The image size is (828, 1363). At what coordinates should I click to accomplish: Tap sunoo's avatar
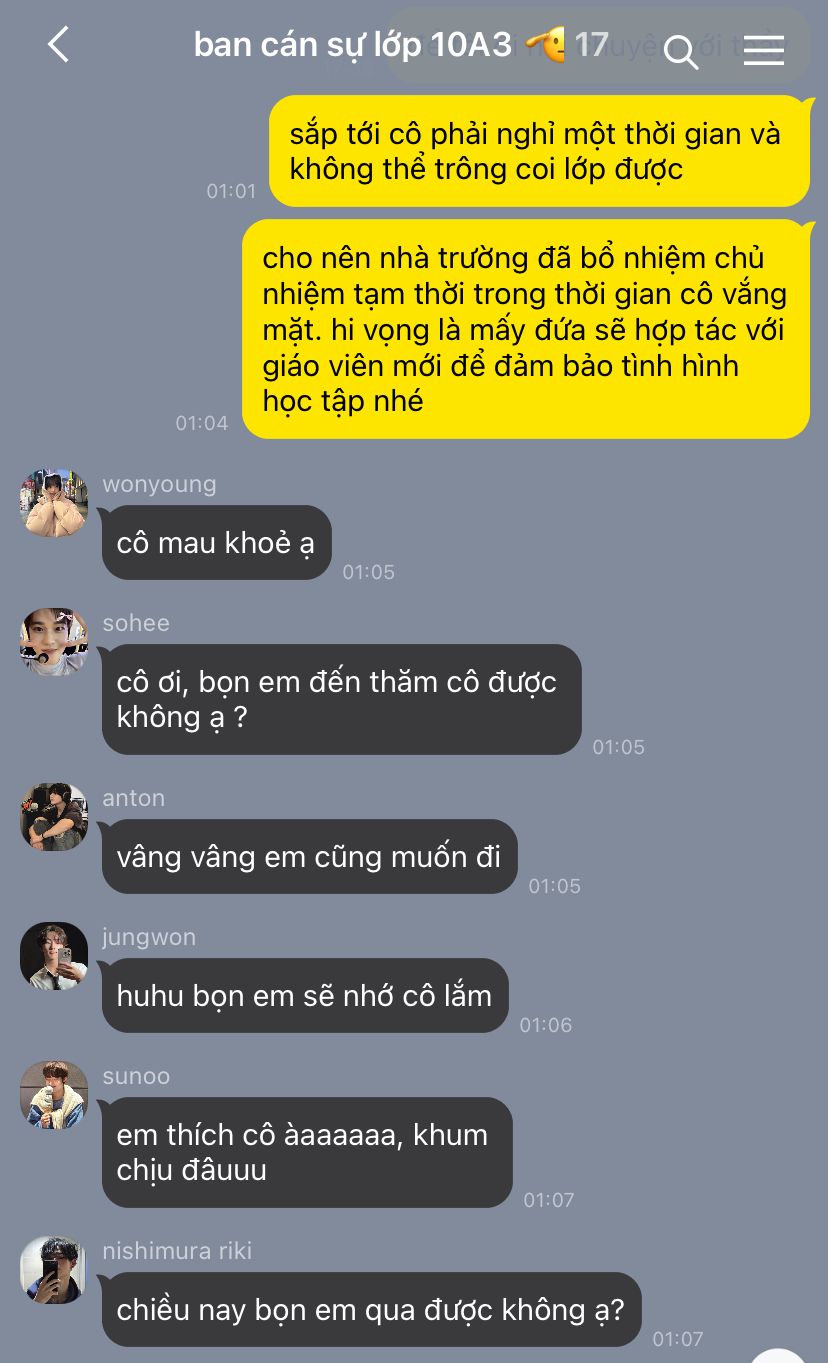(54, 1095)
